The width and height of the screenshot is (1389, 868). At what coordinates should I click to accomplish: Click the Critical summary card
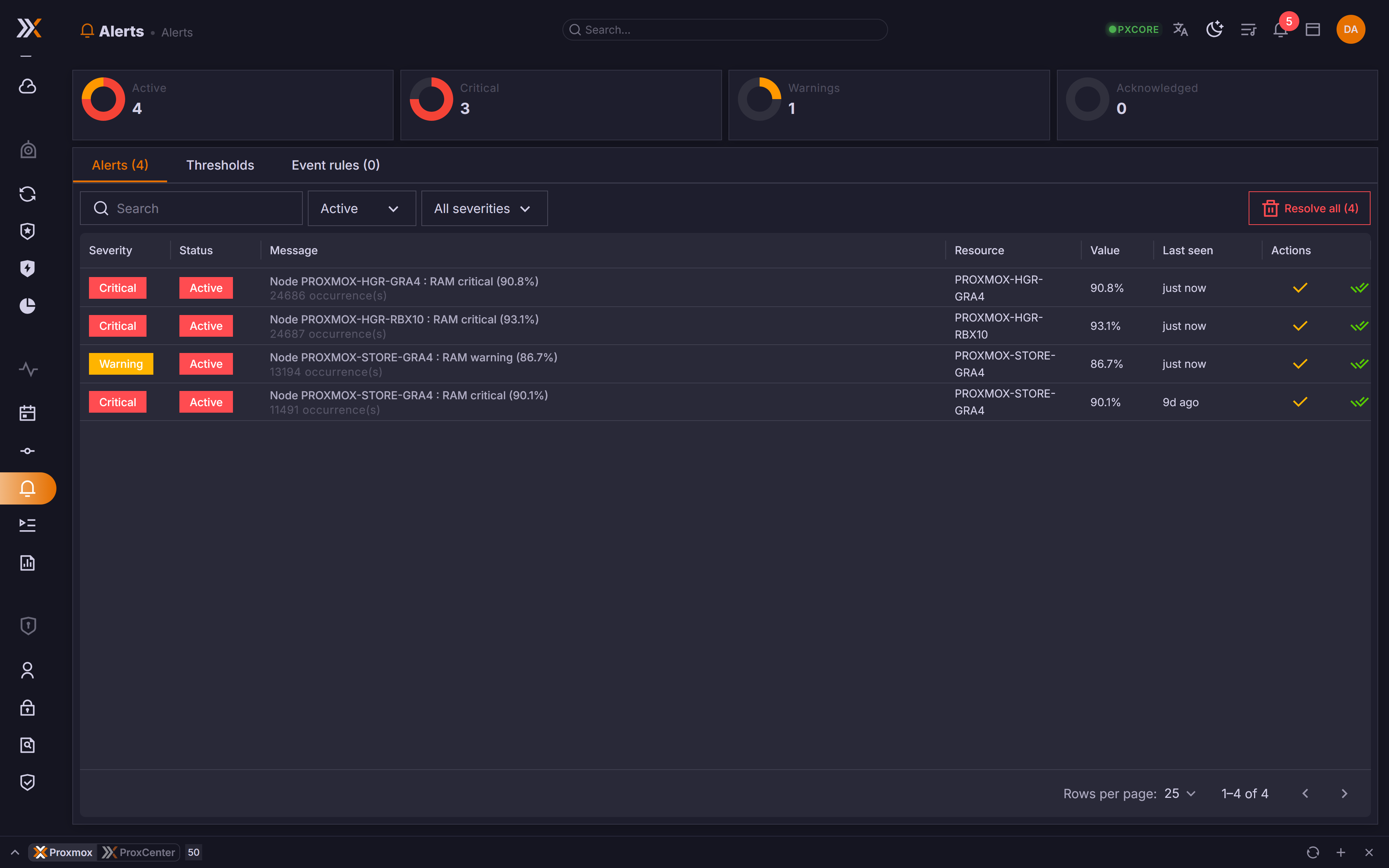tap(561, 105)
